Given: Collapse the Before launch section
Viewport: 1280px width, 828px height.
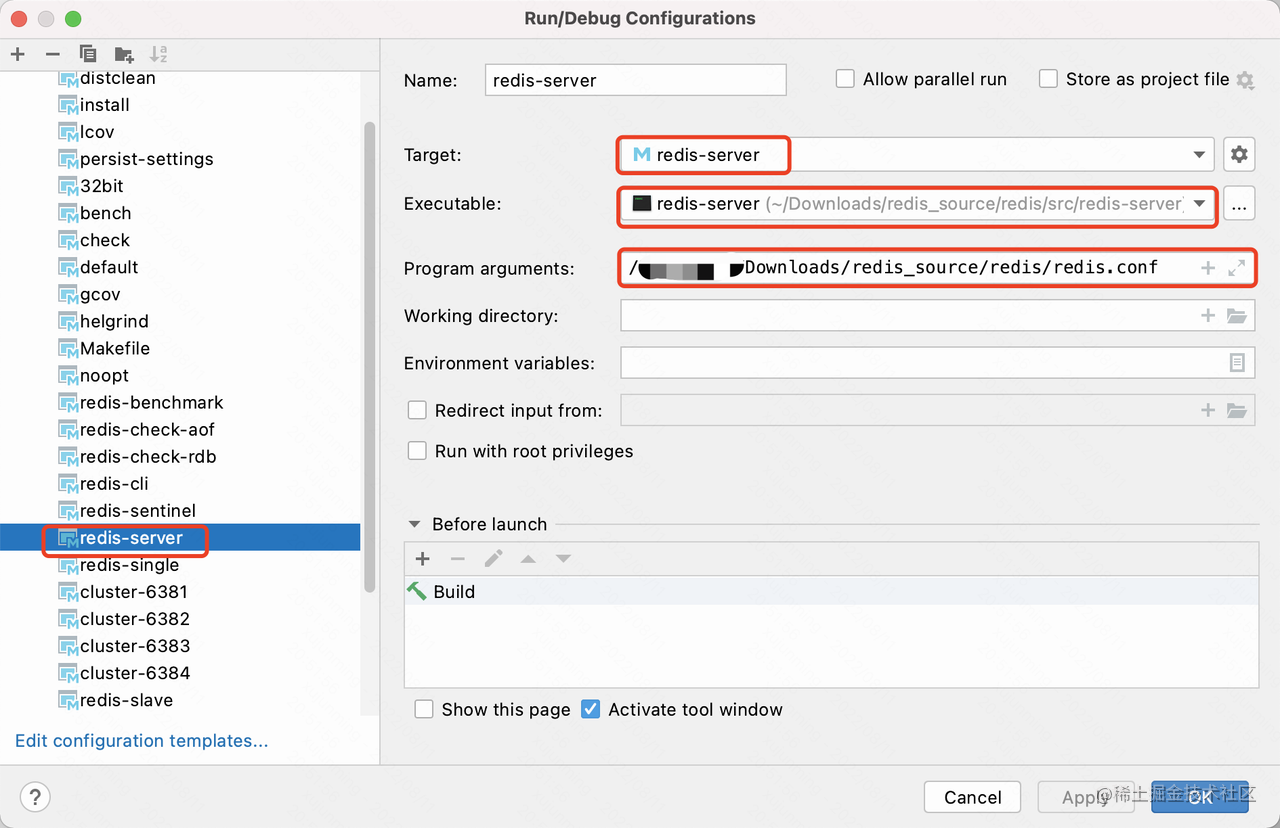Looking at the screenshot, I should [414, 524].
